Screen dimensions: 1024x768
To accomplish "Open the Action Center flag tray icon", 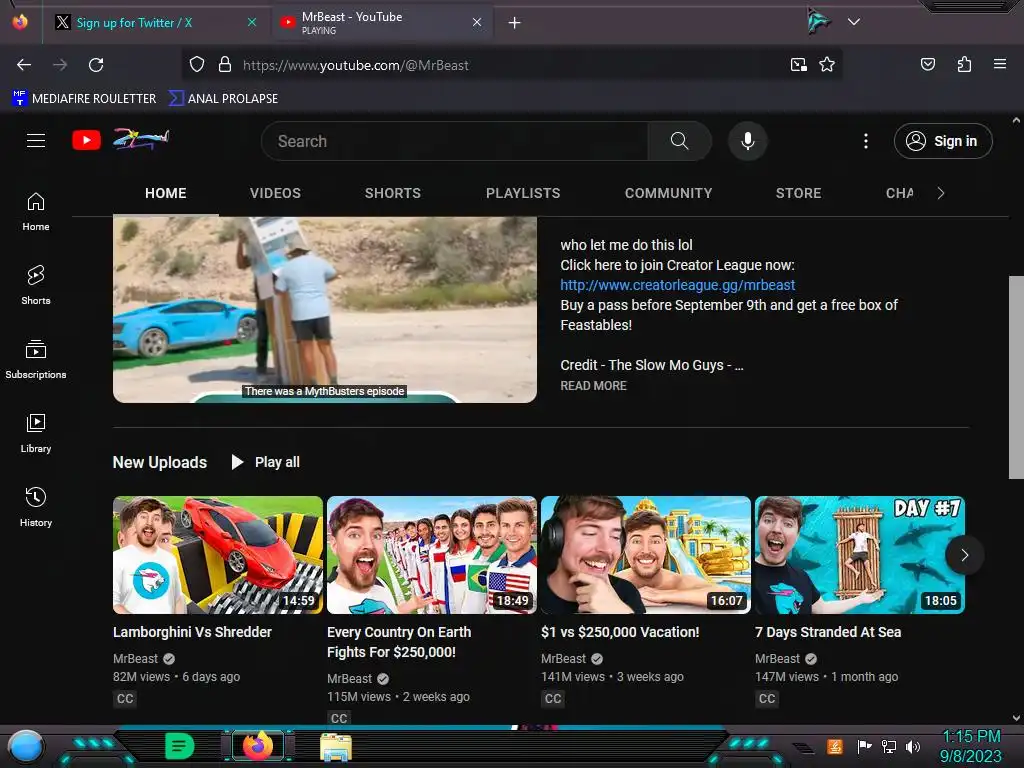I will (864, 746).
